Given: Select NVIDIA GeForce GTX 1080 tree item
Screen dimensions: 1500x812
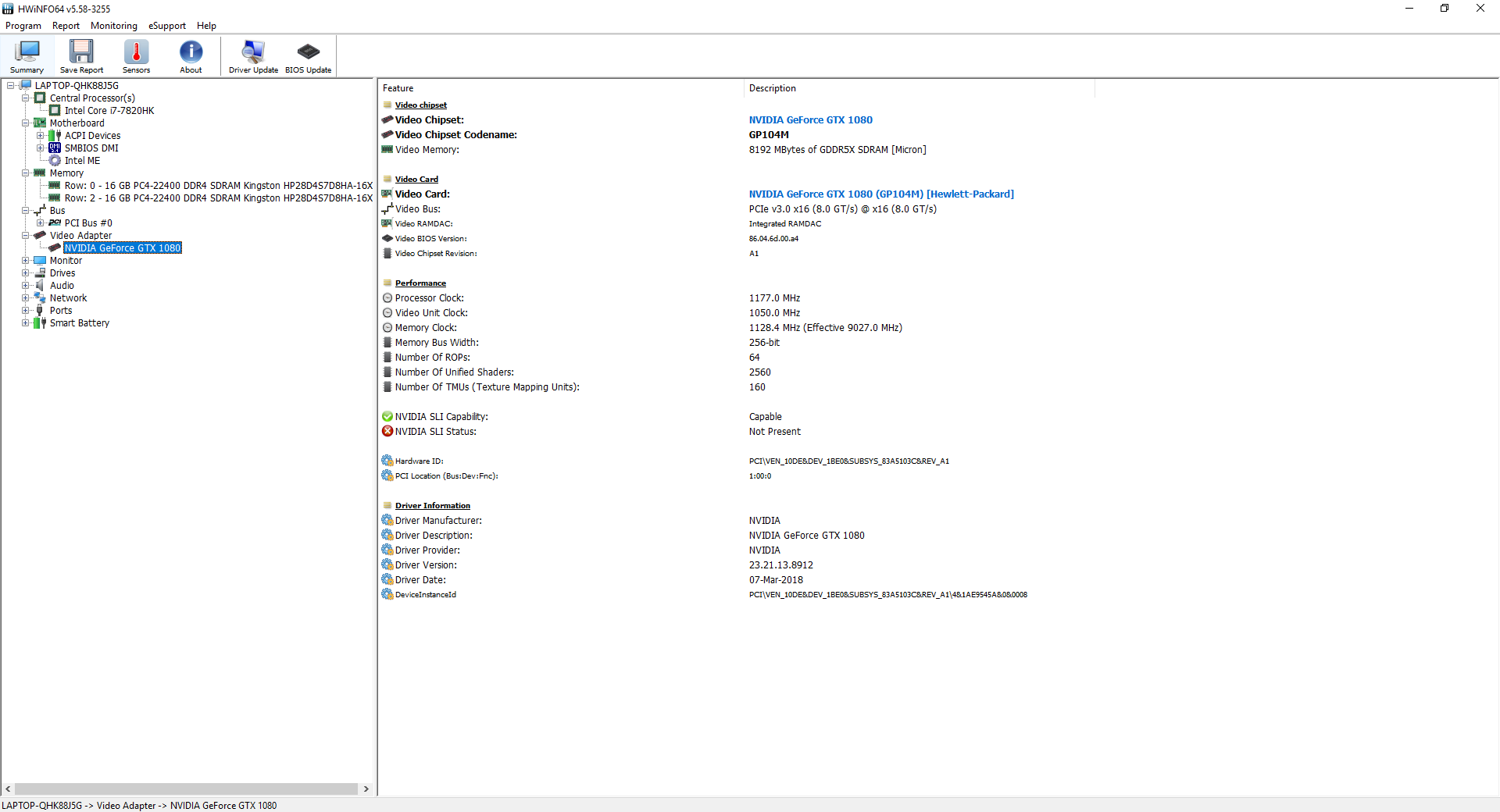Looking at the screenshot, I should coord(123,248).
